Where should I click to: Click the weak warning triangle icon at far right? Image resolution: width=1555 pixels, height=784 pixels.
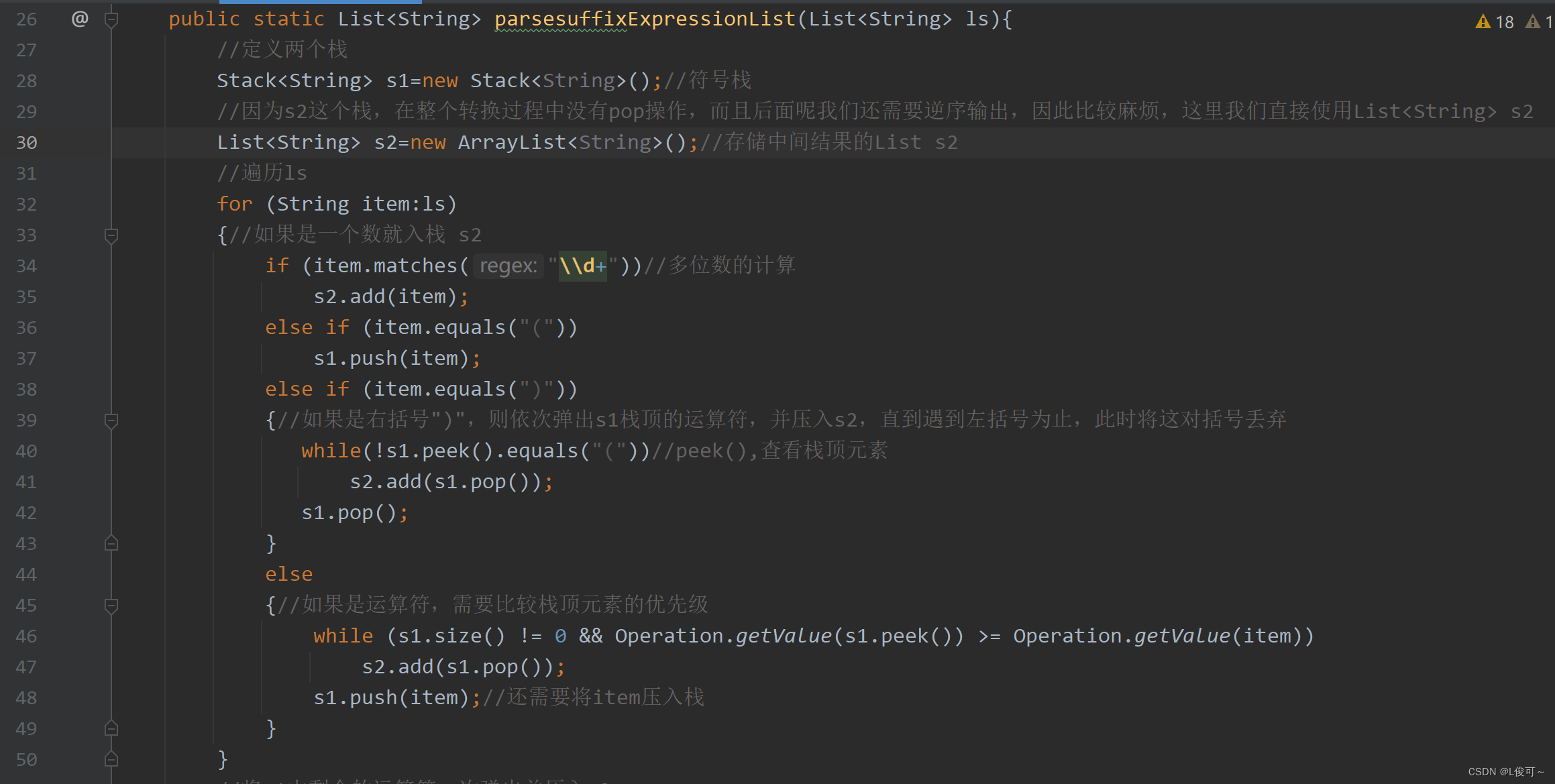click(x=1532, y=22)
